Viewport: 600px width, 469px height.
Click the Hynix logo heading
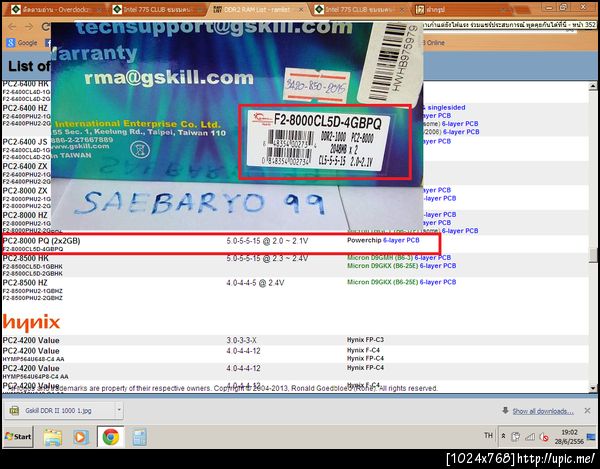click(x=31, y=322)
